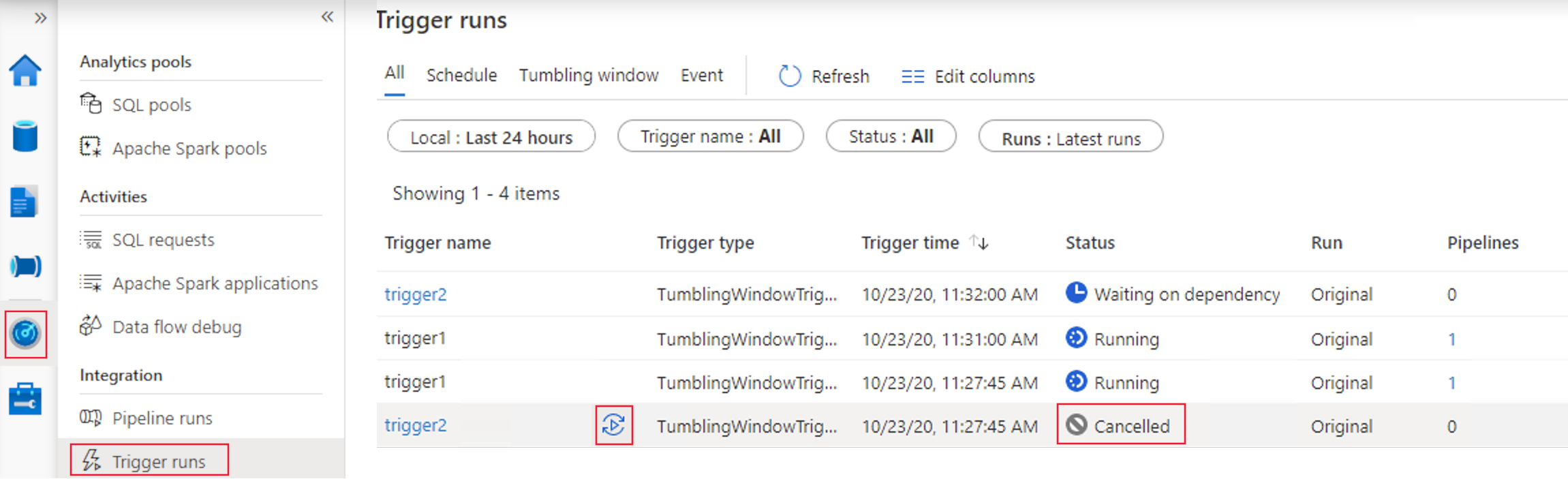Switch to the Schedule tab
The width and height of the screenshot is (1568, 479).
pos(461,75)
